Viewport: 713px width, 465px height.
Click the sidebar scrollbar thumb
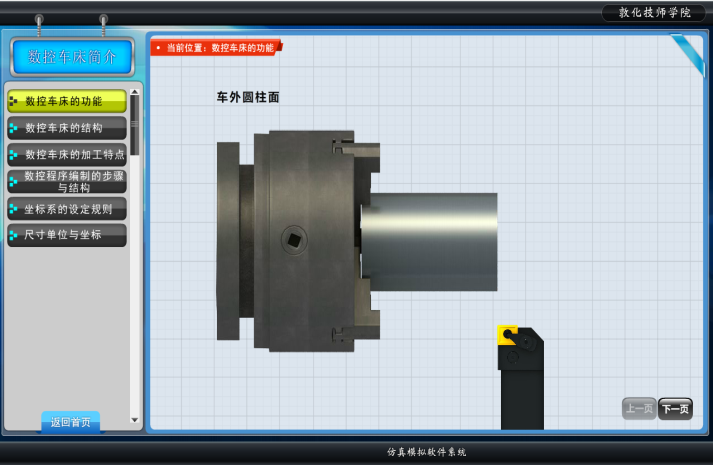coord(135,125)
